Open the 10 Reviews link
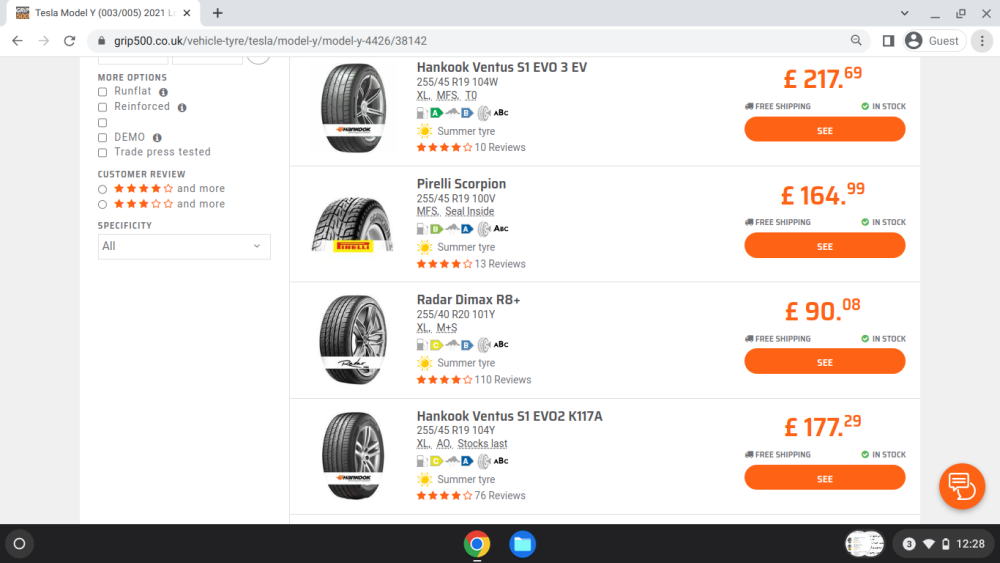 tap(500, 148)
